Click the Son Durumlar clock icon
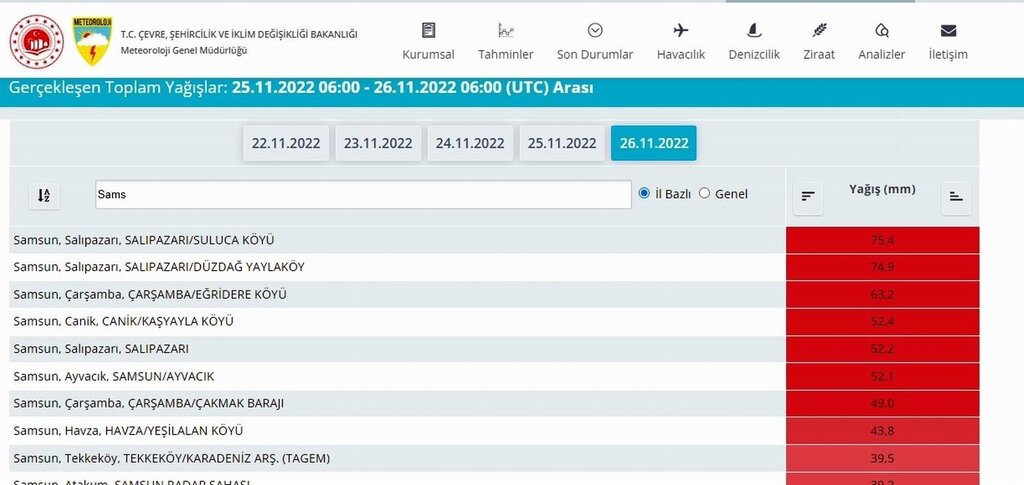 click(595, 30)
